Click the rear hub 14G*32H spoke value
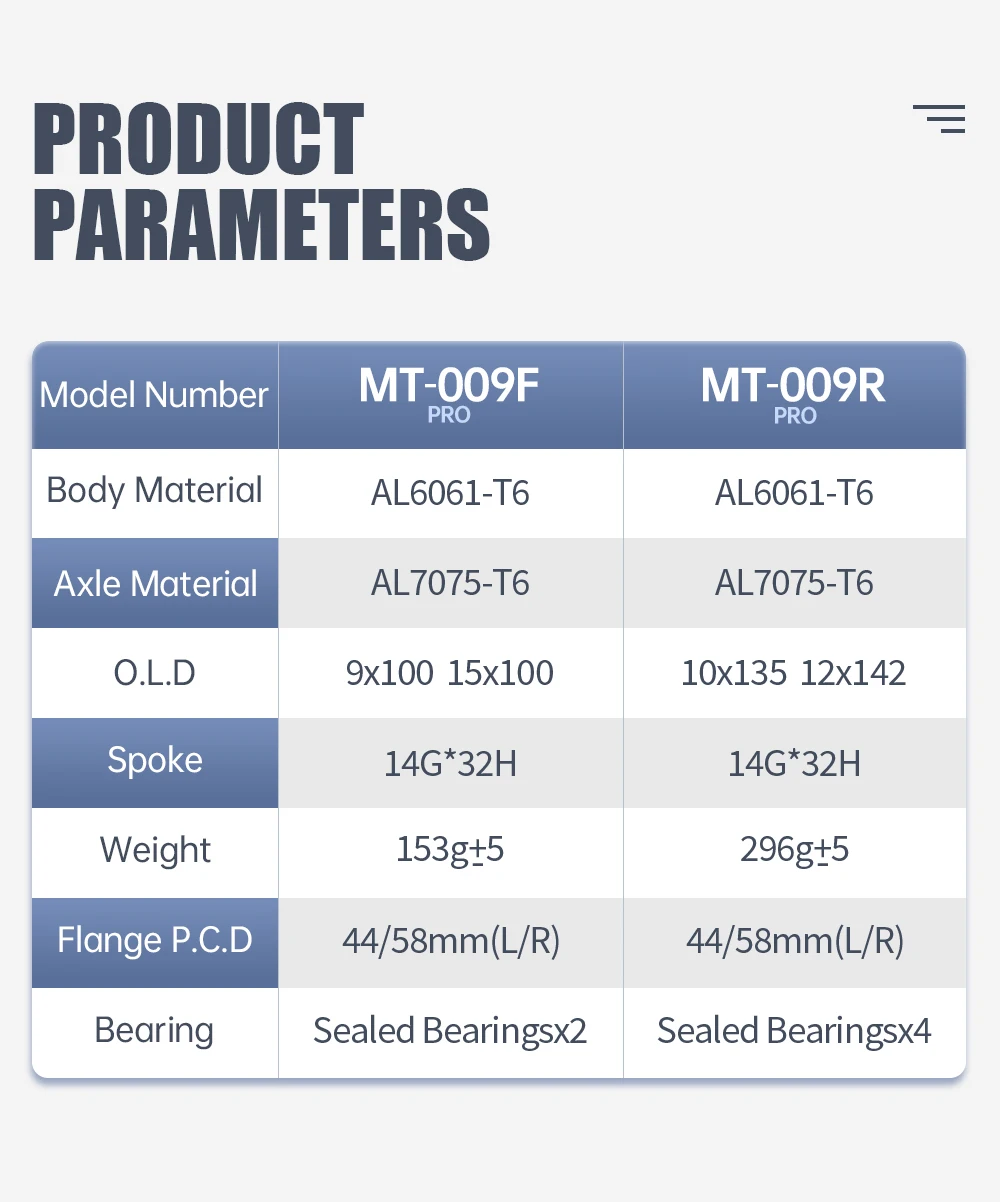This screenshot has width=1000, height=1202. [794, 764]
